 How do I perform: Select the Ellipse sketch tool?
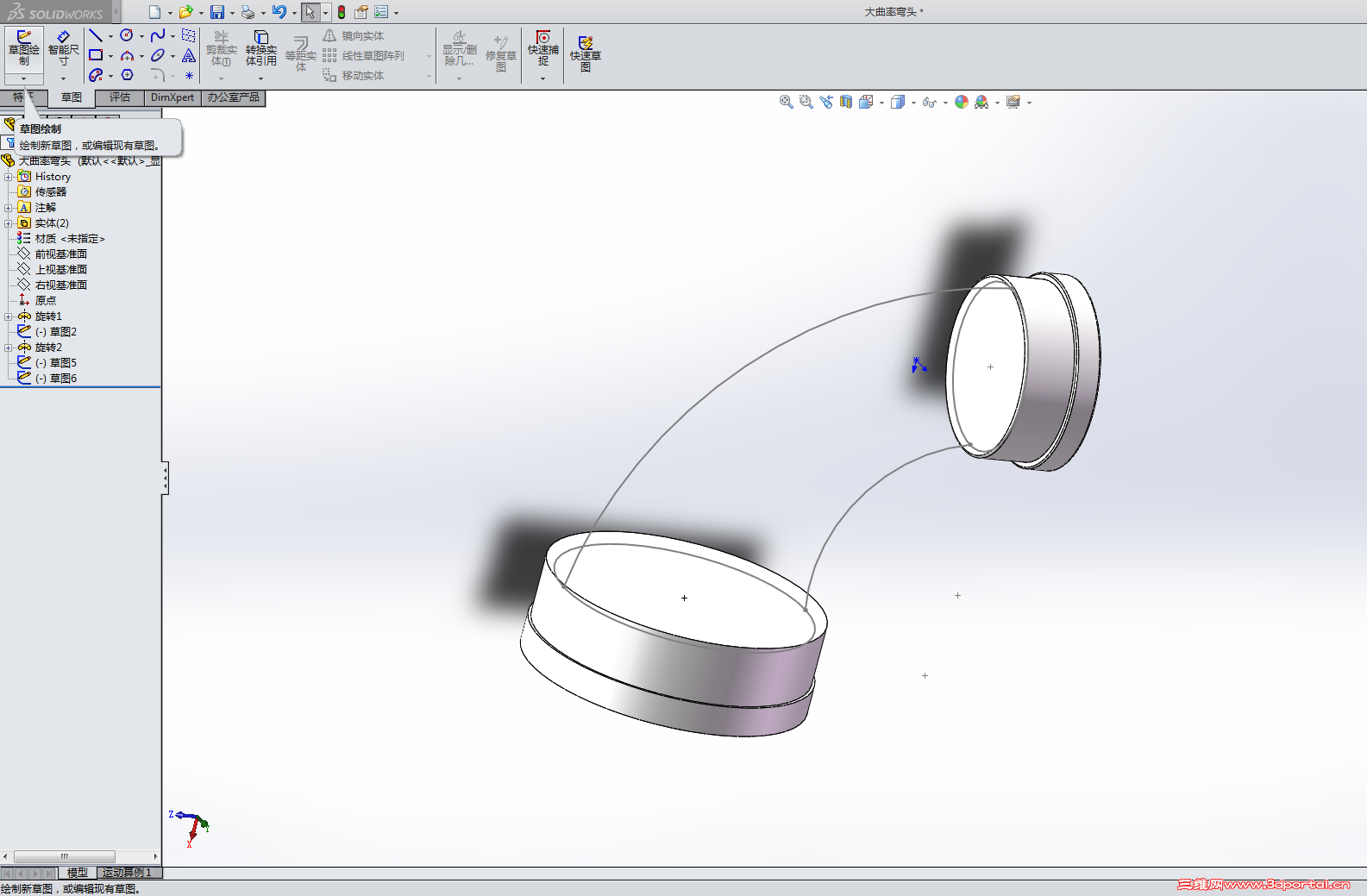158,55
